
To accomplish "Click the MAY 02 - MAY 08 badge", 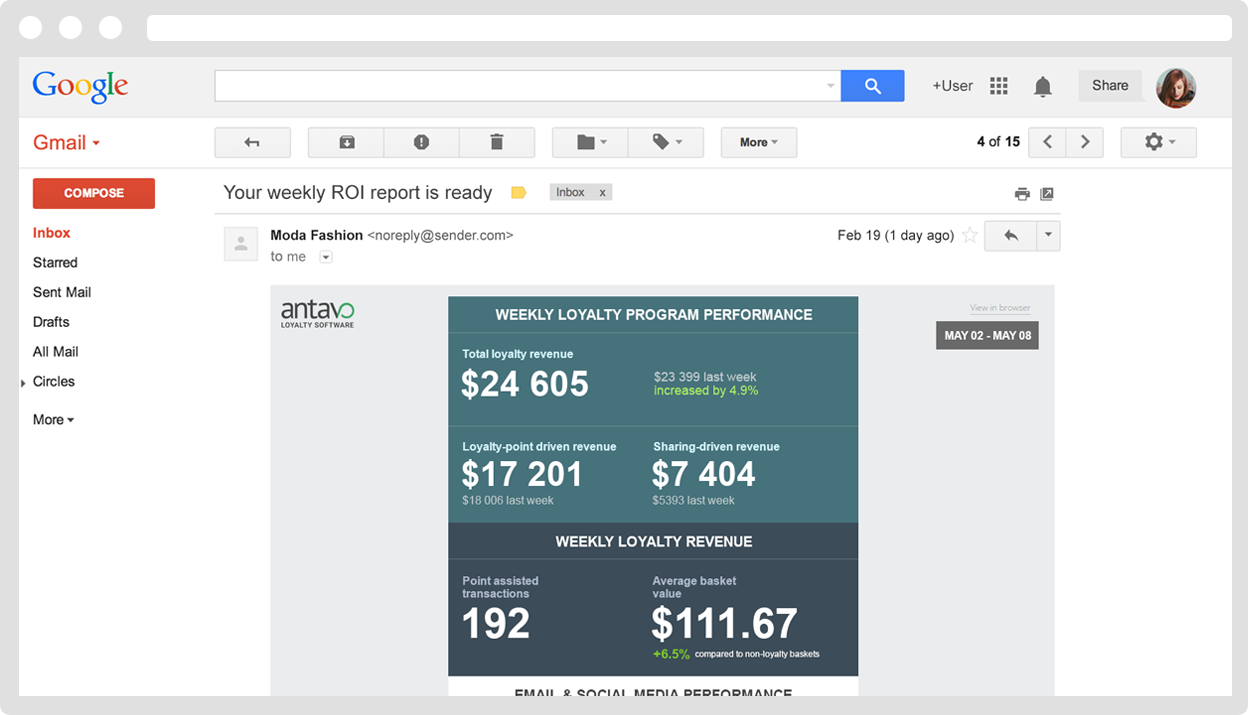I will [x=987, y=335].
